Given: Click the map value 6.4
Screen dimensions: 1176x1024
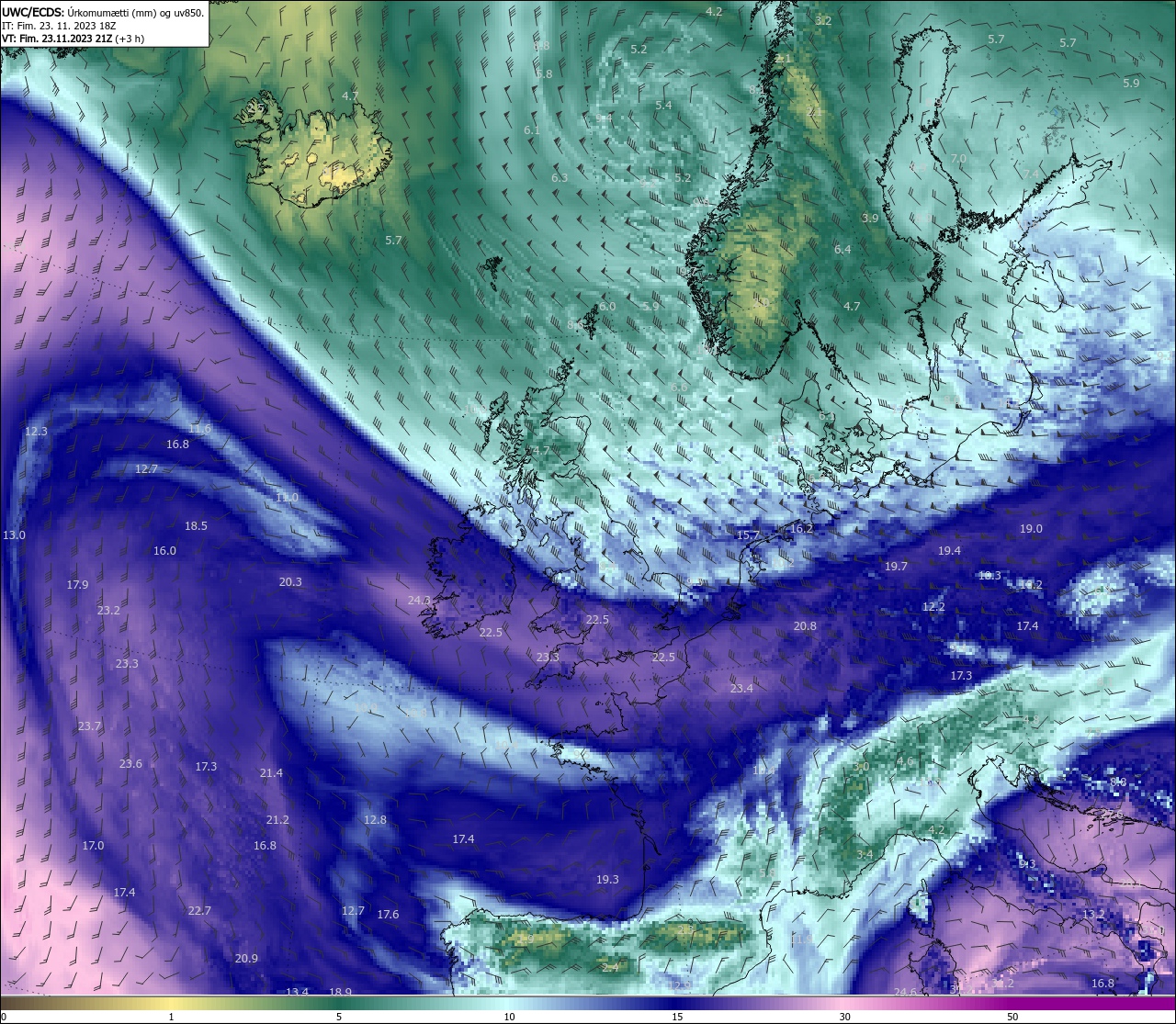Looking at the screenshot, I should (842, 249).
